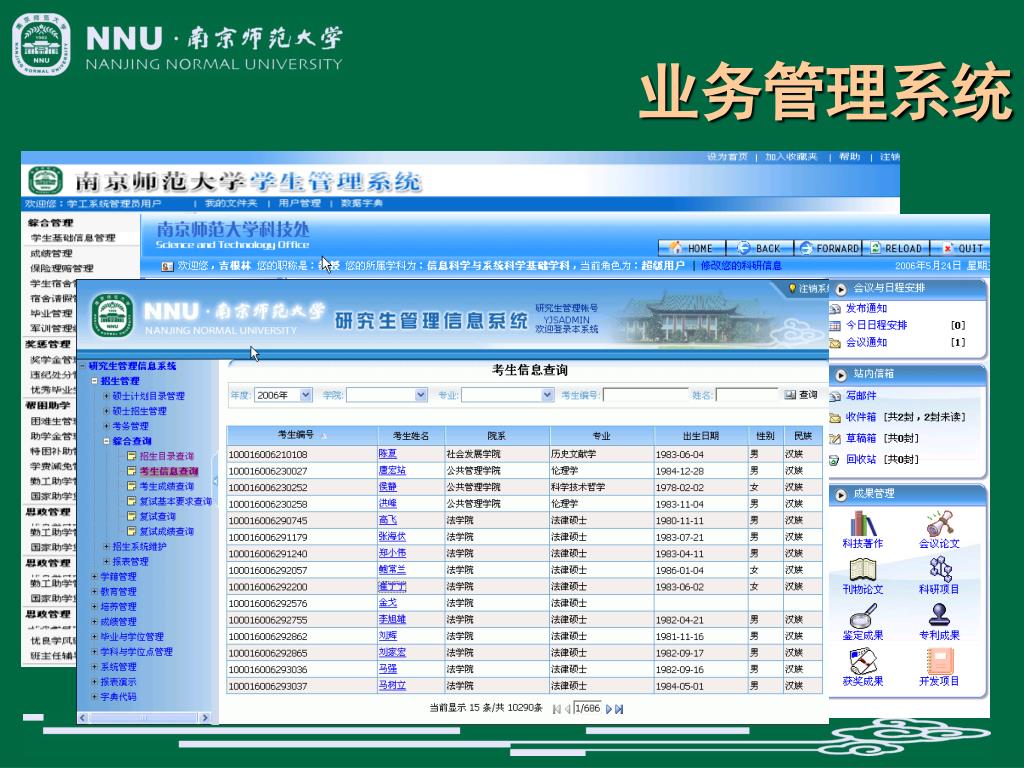Open the 修改您的科研信息 link
Screen dimensions: 1024x768
pos(741,266)
